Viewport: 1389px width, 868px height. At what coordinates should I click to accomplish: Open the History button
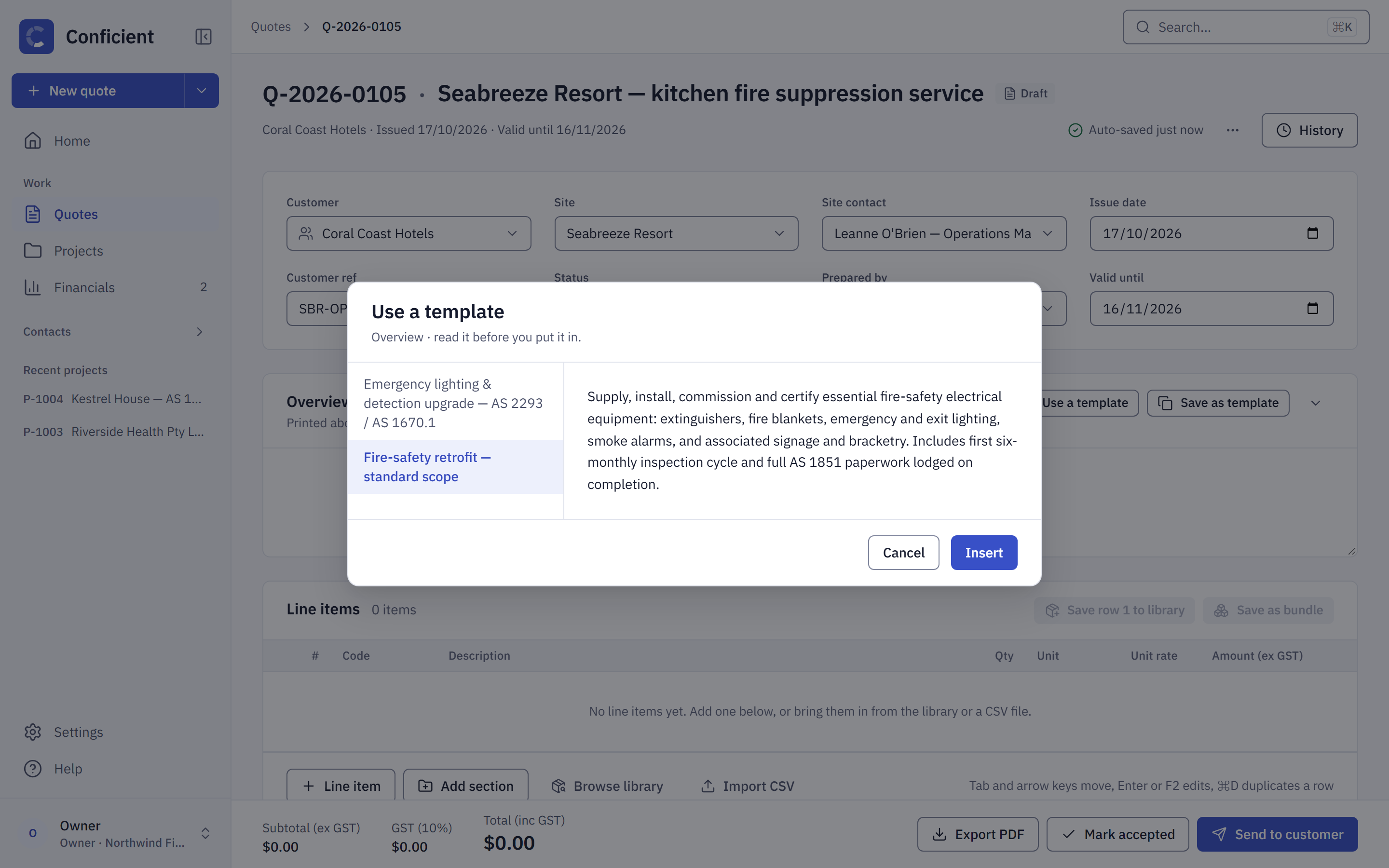coord(1309,130)
